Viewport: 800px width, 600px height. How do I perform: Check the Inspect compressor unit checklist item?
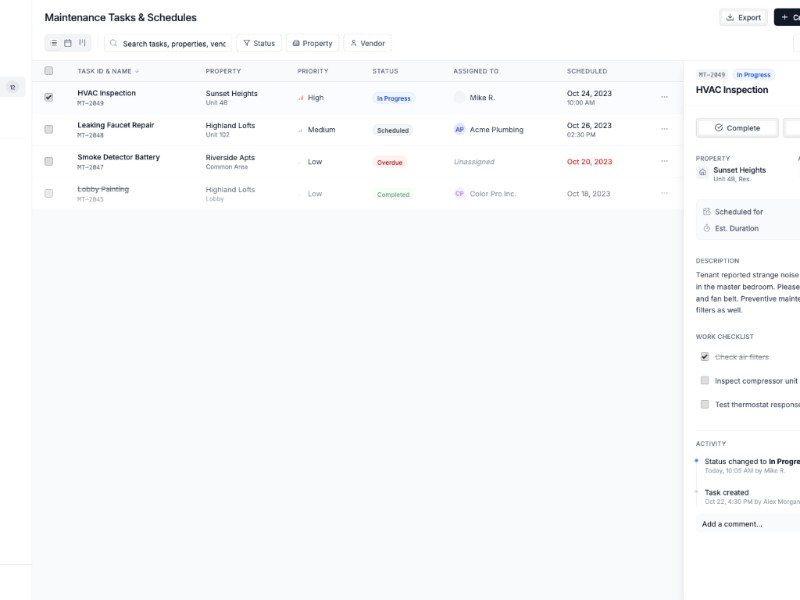[703, 380]
